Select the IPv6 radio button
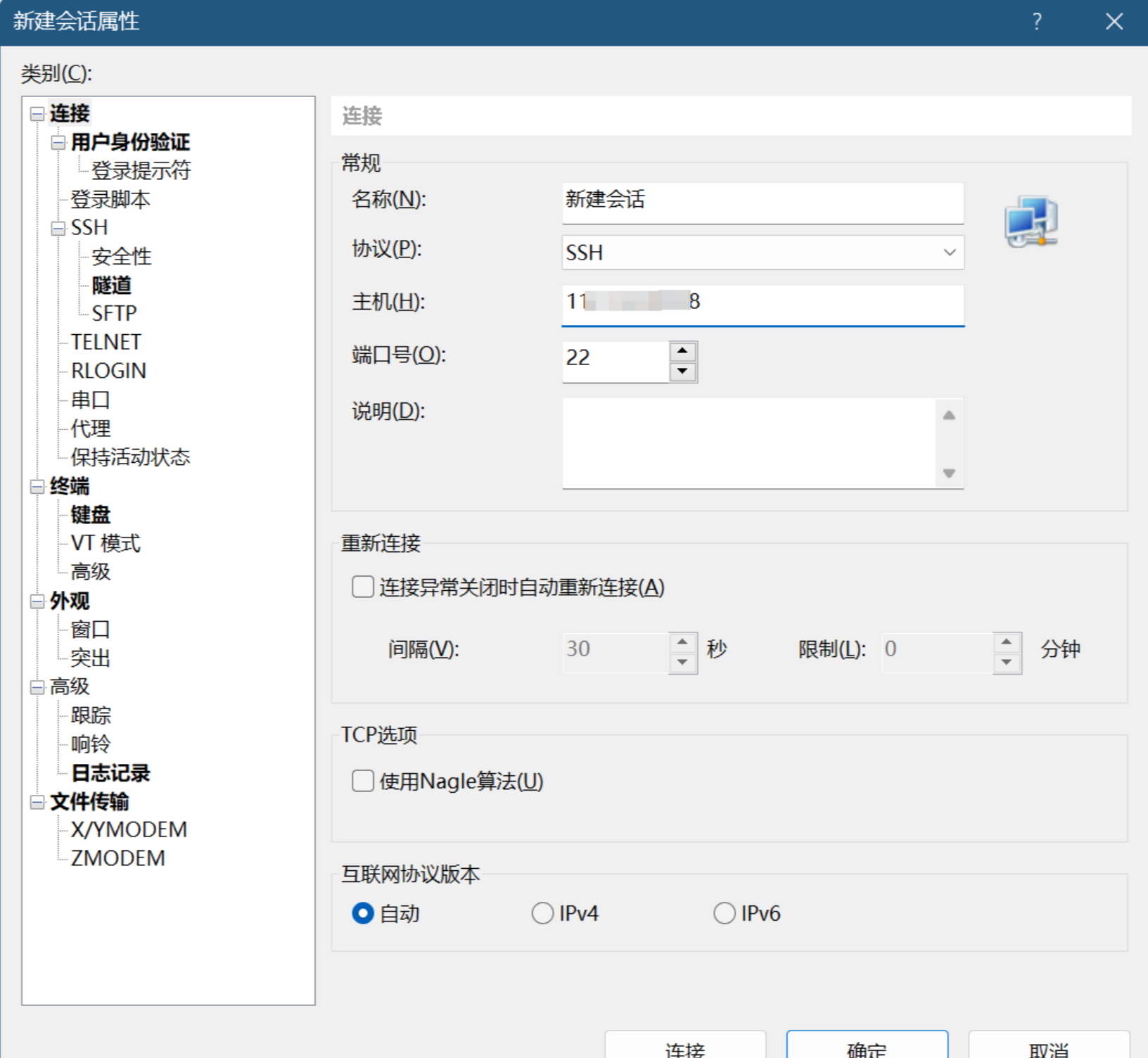The image size is (1148, 1058). click(x=724, y=912)
